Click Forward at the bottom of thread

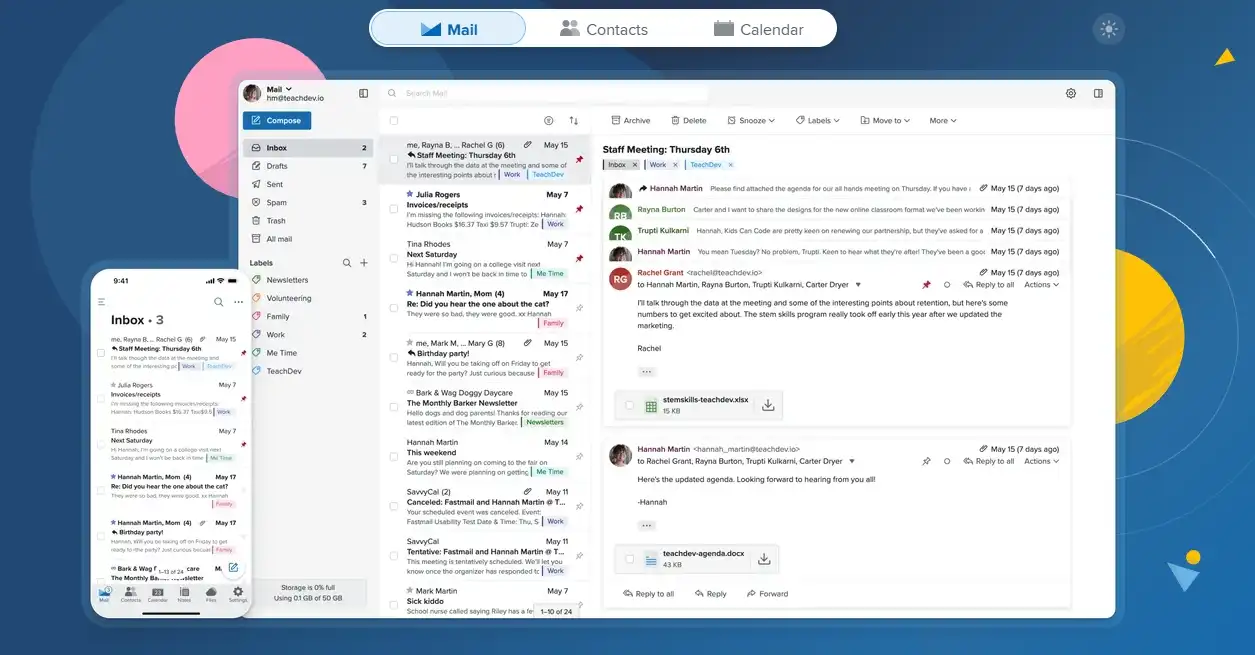coord(767,594)
